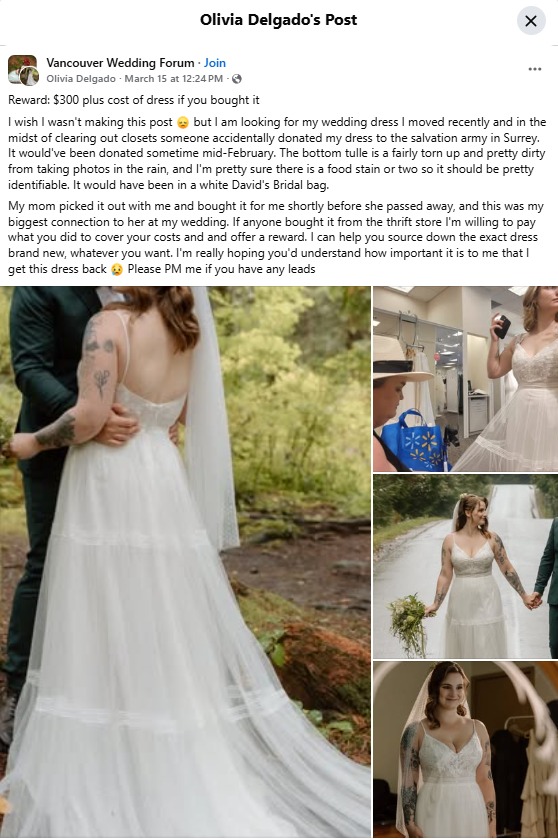Click the 'Olivia Delgado's Post' dialog title
Viewport: 558px width, 839px height.
(x=278, y=20)
